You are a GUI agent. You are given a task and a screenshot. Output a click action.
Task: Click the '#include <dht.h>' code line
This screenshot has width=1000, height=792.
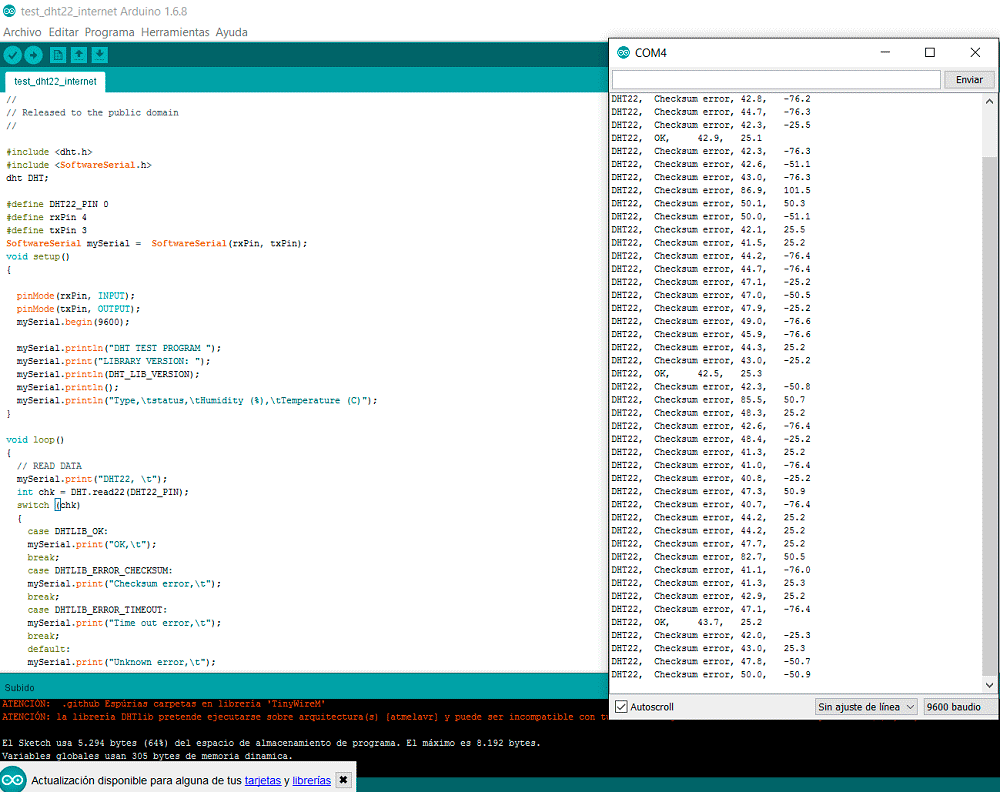[49, 152]
